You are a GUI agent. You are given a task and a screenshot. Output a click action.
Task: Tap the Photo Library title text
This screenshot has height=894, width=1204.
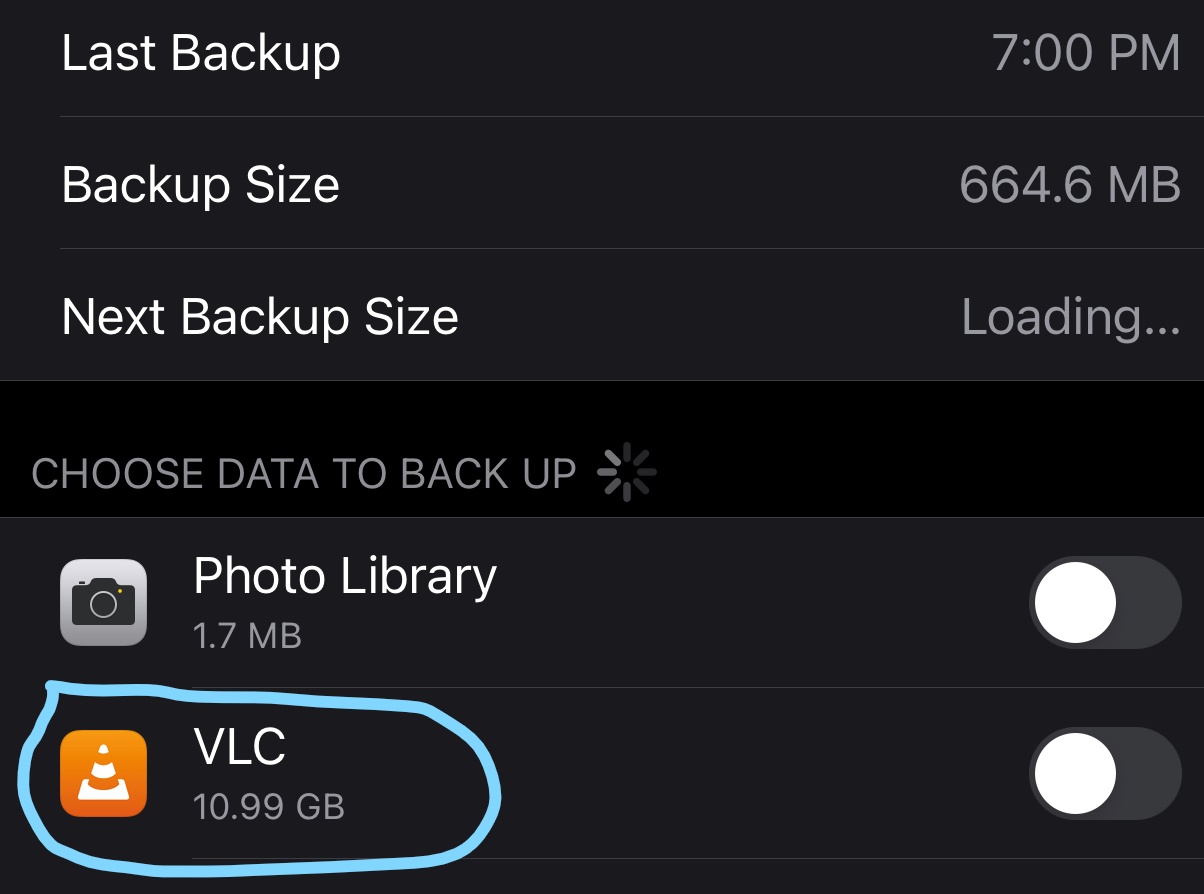344,576
